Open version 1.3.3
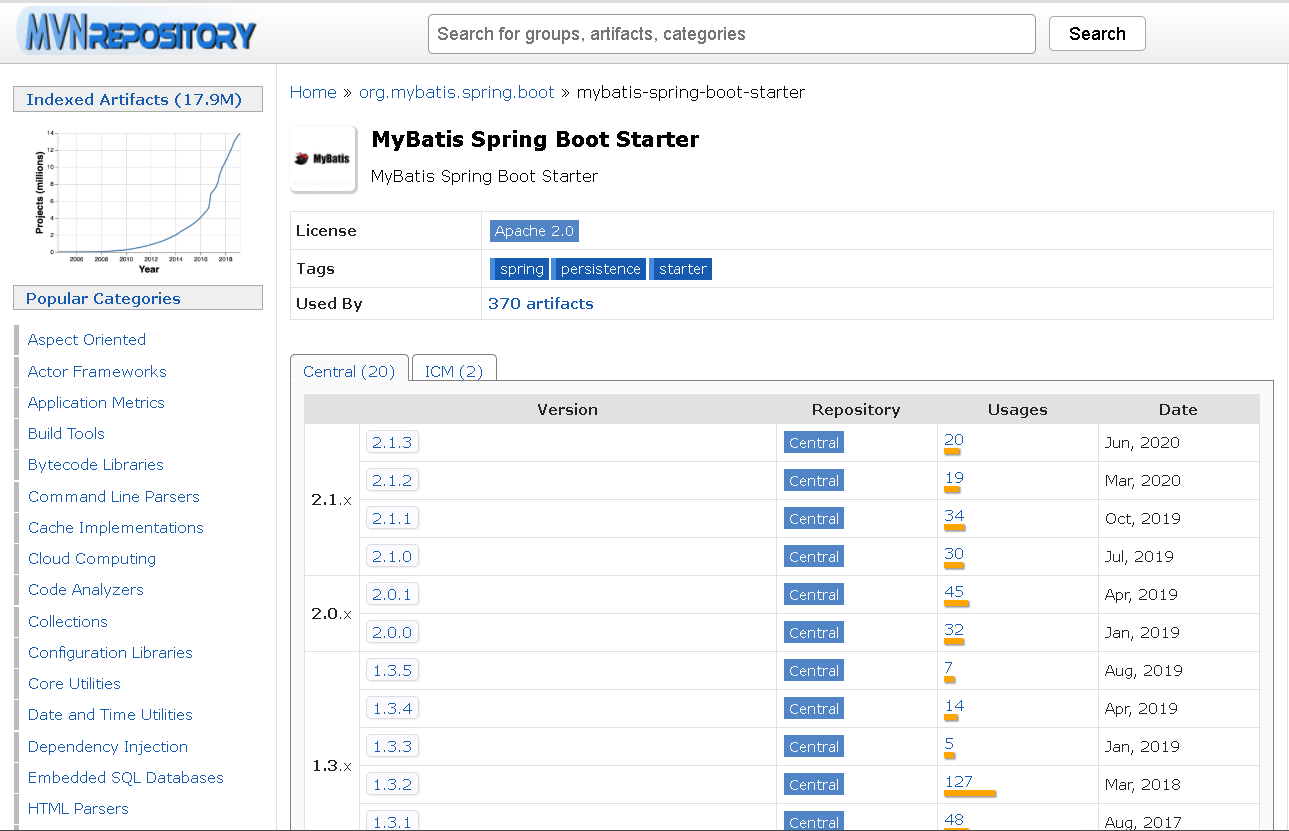The image size is (1289, 831). pyautogui.click(x=392, y=746)
